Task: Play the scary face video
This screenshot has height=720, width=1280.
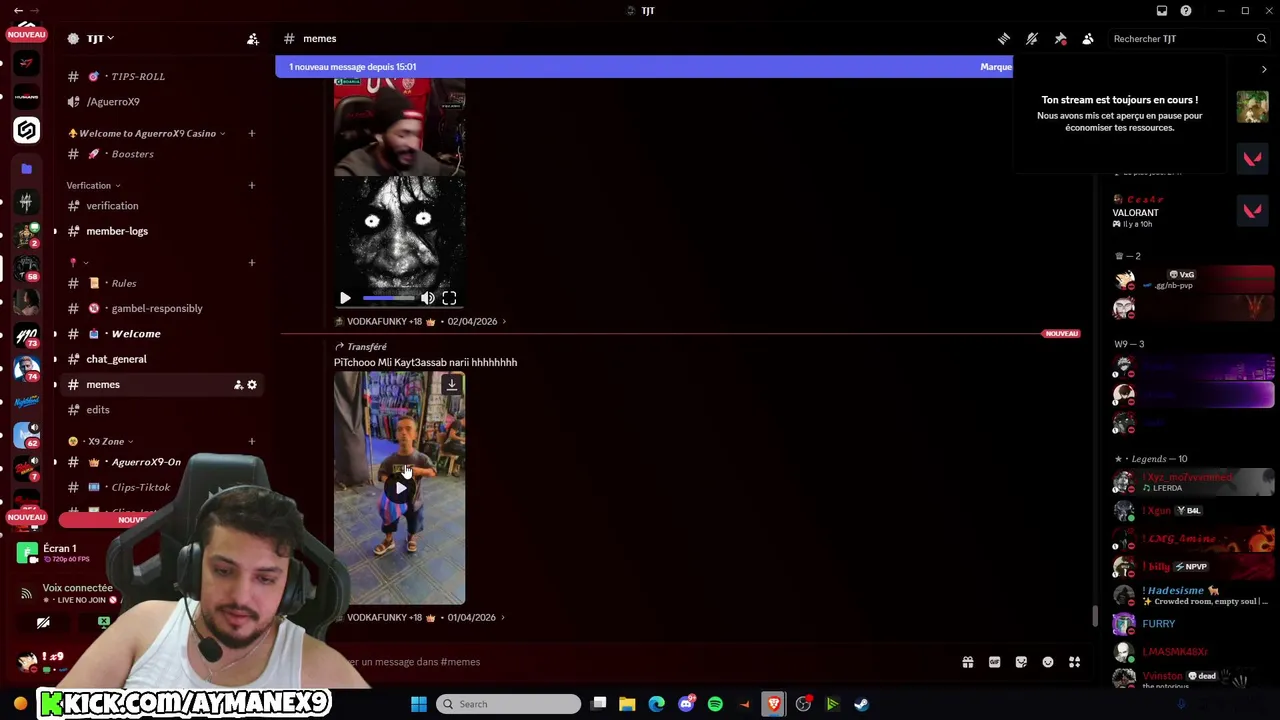Action: [x=345, y=298]
